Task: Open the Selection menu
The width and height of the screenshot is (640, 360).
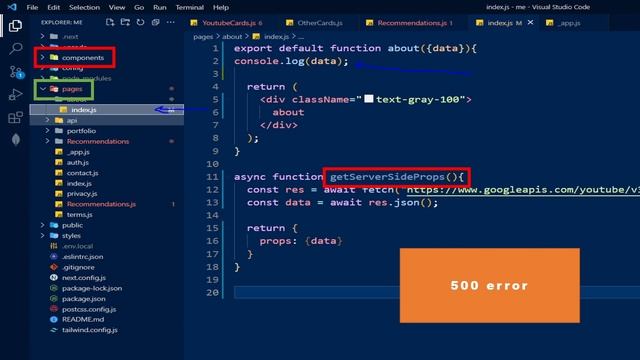Action: 84,7
